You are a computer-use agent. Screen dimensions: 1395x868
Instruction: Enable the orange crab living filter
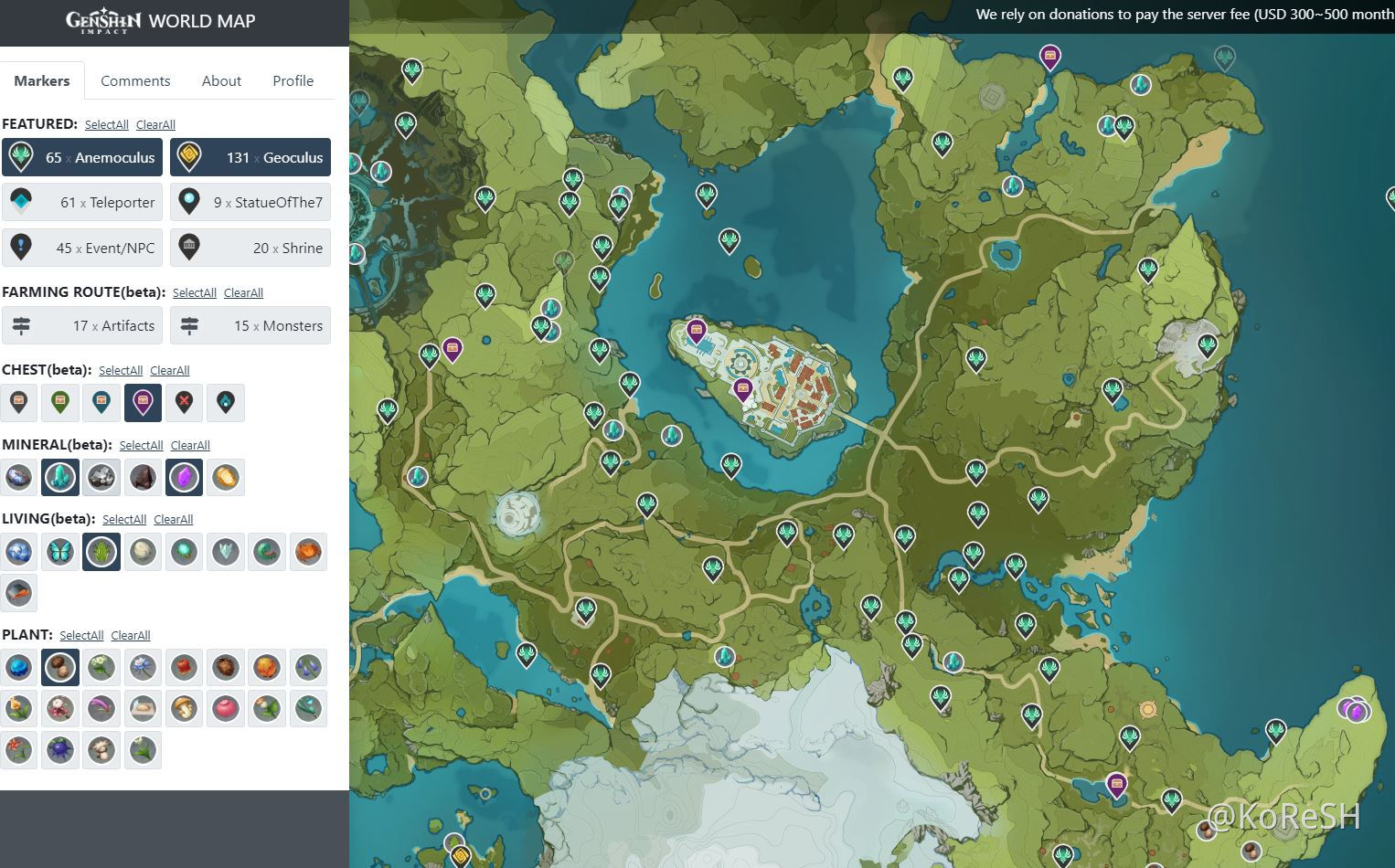click(x=308, y=552)
